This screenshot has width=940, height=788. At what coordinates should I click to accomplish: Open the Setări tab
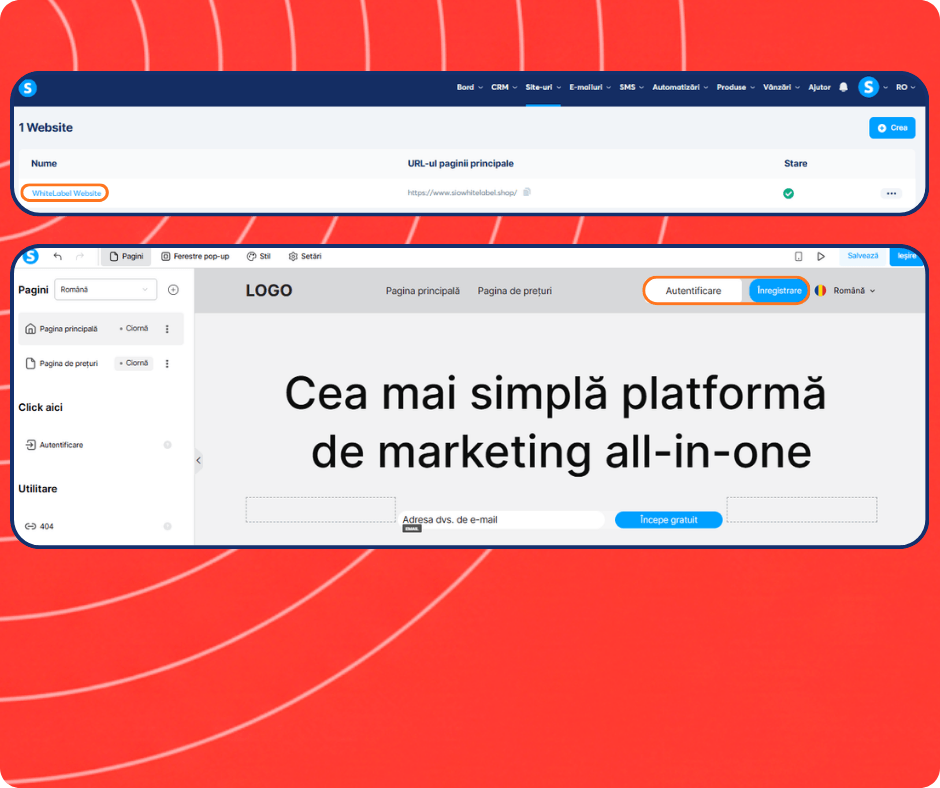point(305,256)
